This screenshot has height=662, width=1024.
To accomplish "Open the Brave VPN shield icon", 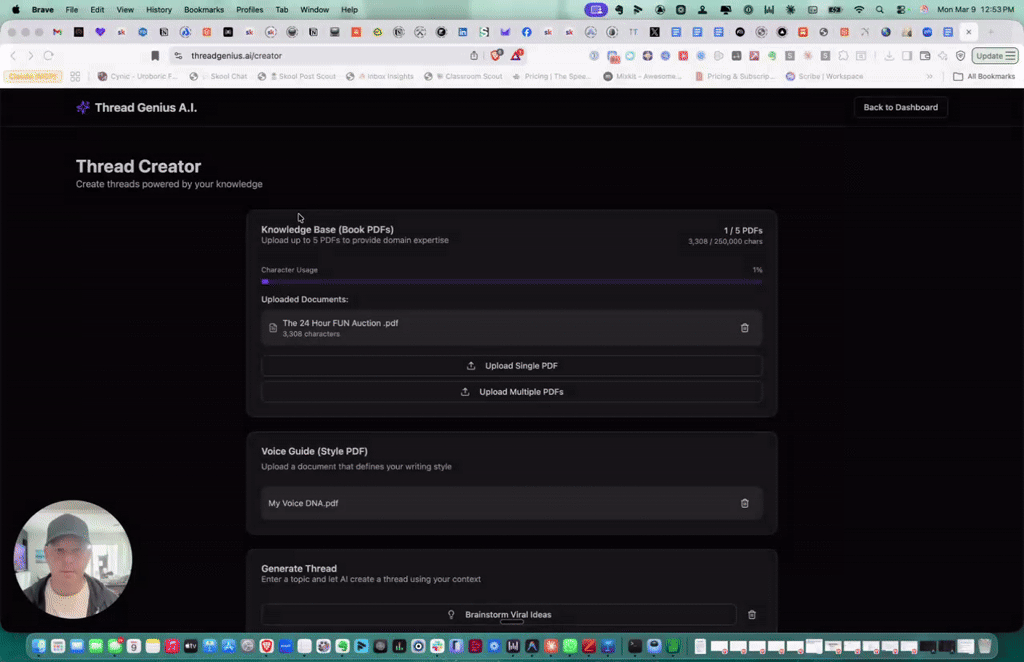I will (960, 55).
